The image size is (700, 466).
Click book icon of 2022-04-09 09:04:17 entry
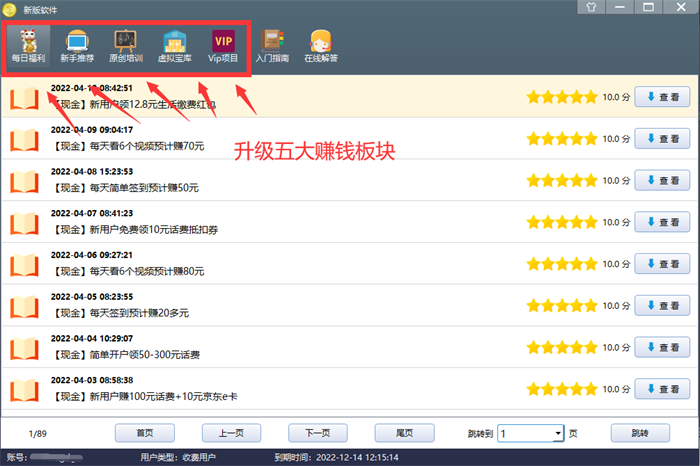click(x=24, y=139)
